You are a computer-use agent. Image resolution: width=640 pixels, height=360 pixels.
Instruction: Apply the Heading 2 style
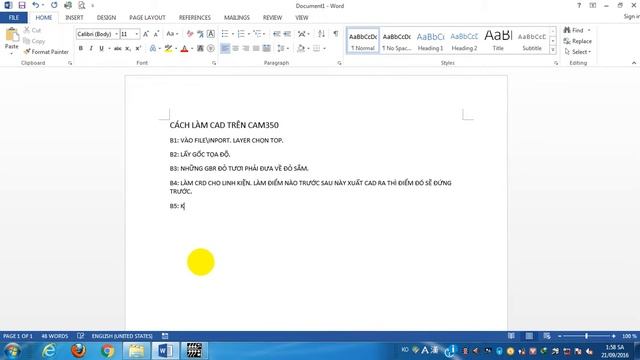(464, 41)
